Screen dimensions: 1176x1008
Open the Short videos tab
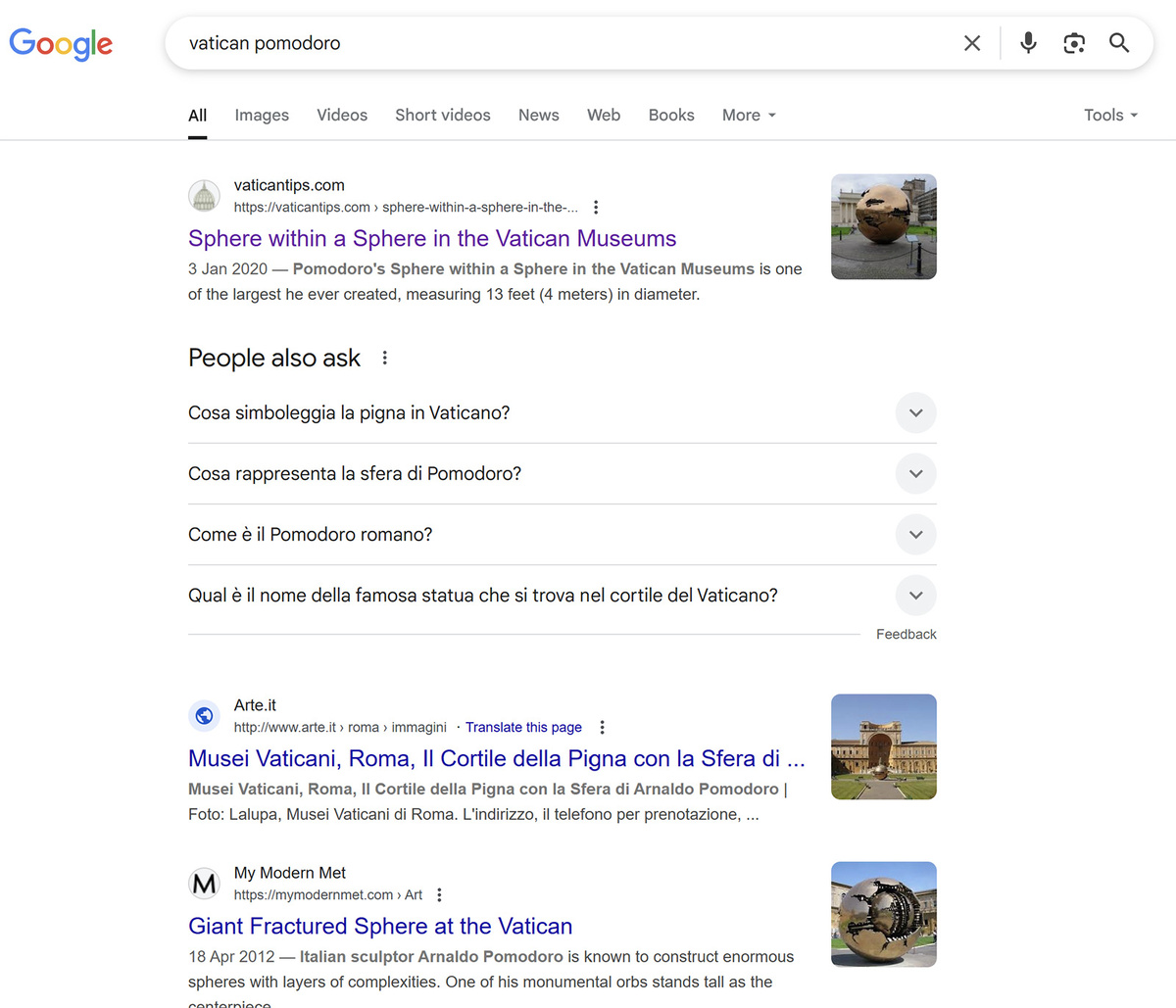pyautogui.click(x=443, y=116)
